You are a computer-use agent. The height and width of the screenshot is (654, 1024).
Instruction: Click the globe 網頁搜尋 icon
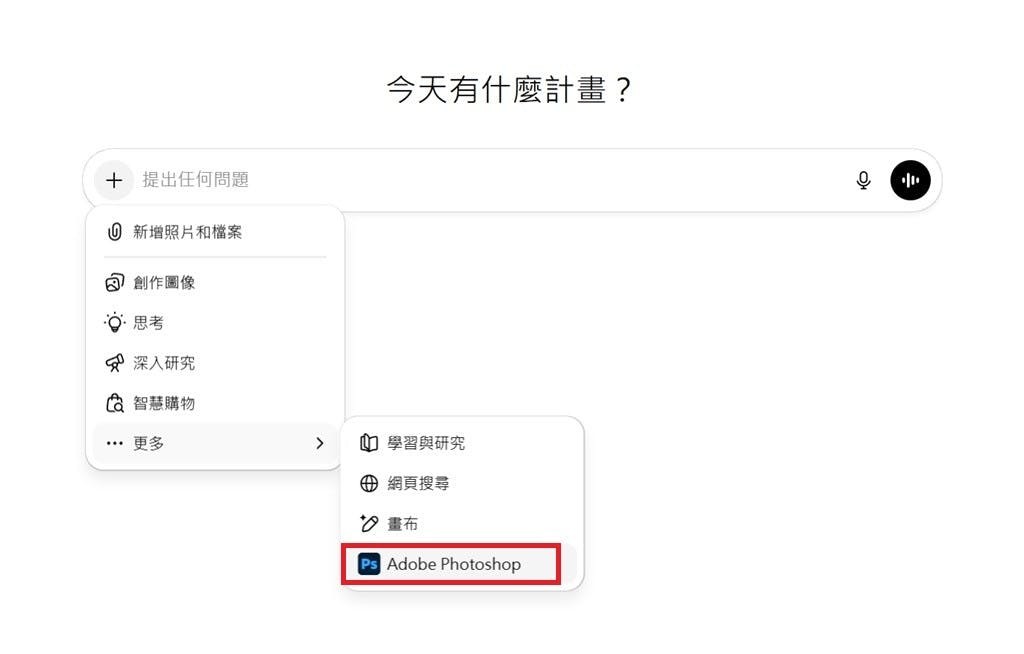point(369,483)
